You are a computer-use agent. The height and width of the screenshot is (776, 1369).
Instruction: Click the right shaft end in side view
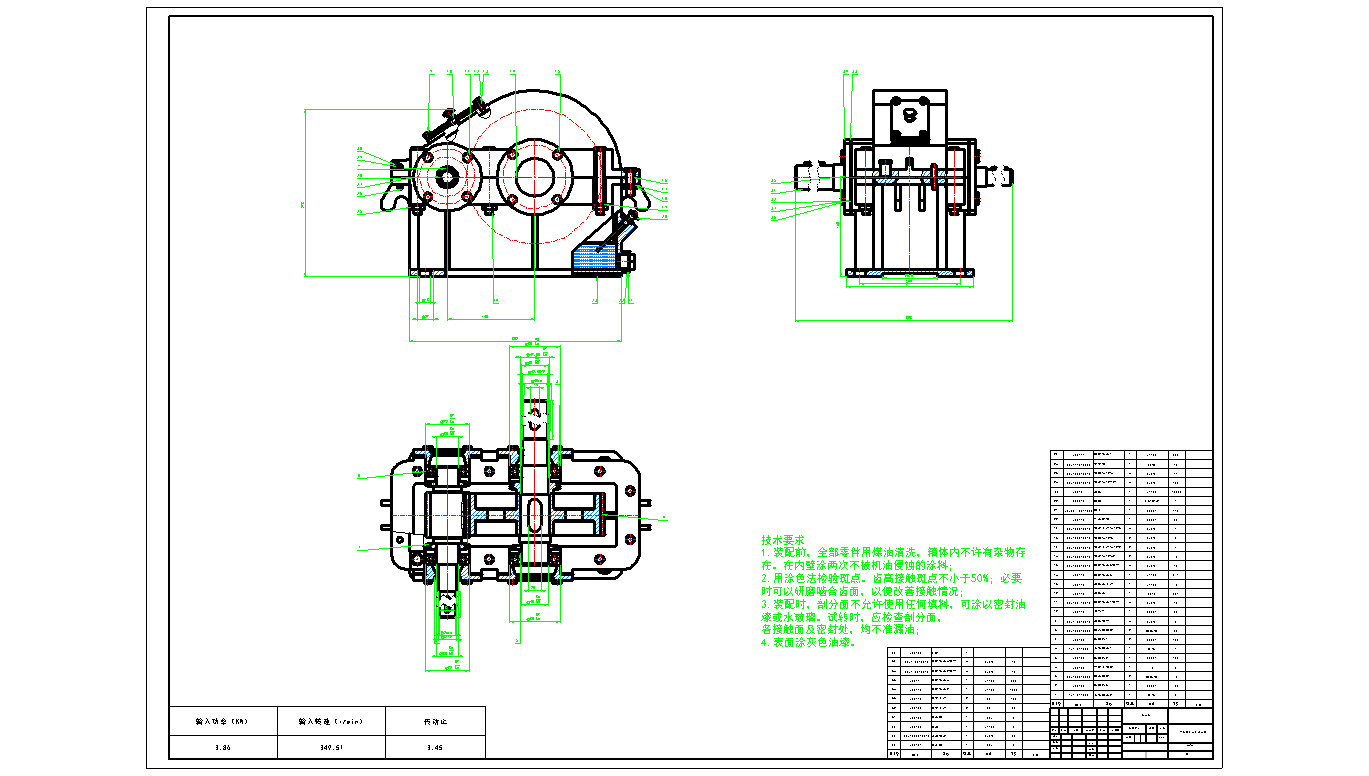click(1000, 177)
